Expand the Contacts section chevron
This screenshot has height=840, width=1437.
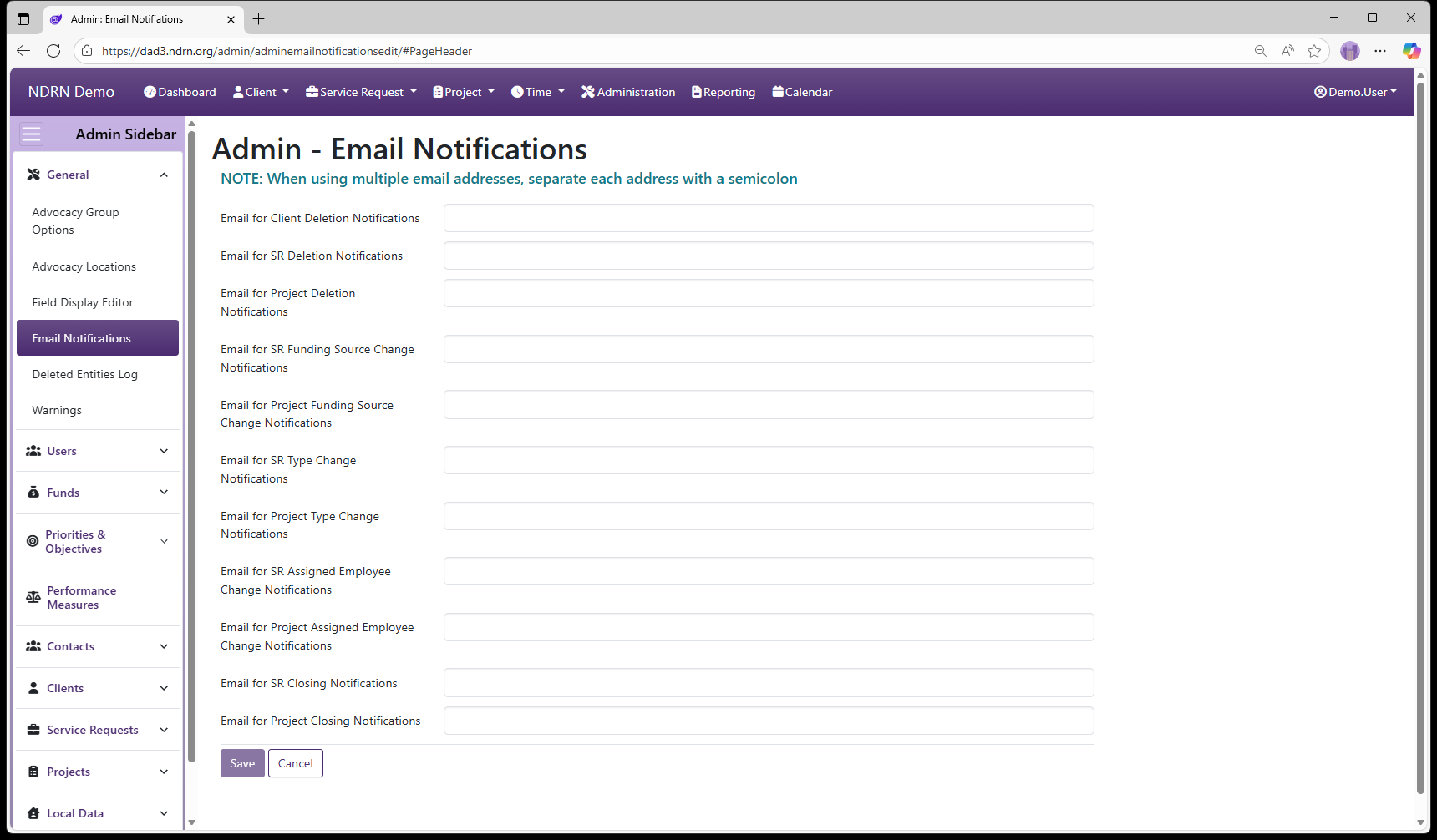pos(164,646)
